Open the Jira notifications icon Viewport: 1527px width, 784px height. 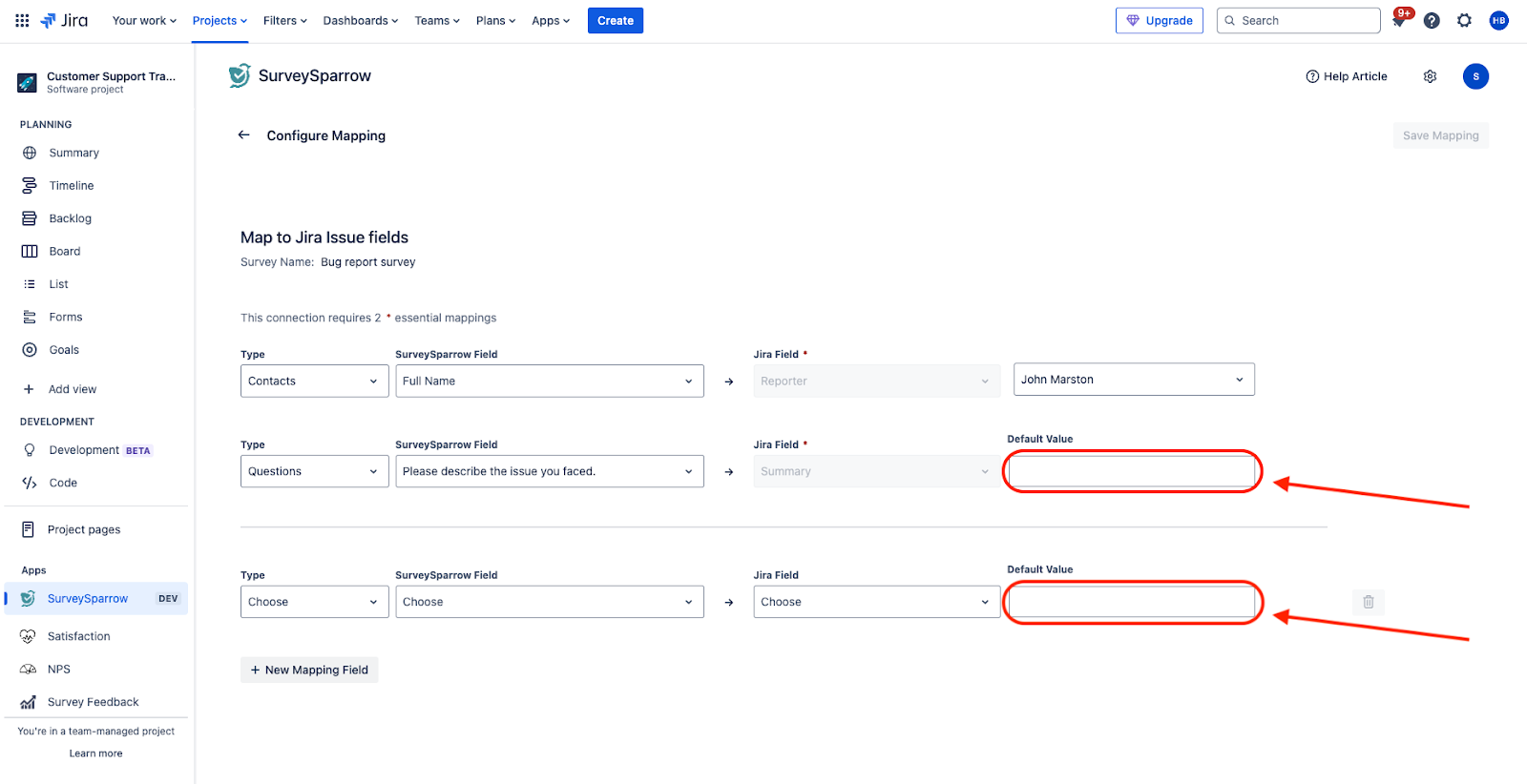(1399, 20)
